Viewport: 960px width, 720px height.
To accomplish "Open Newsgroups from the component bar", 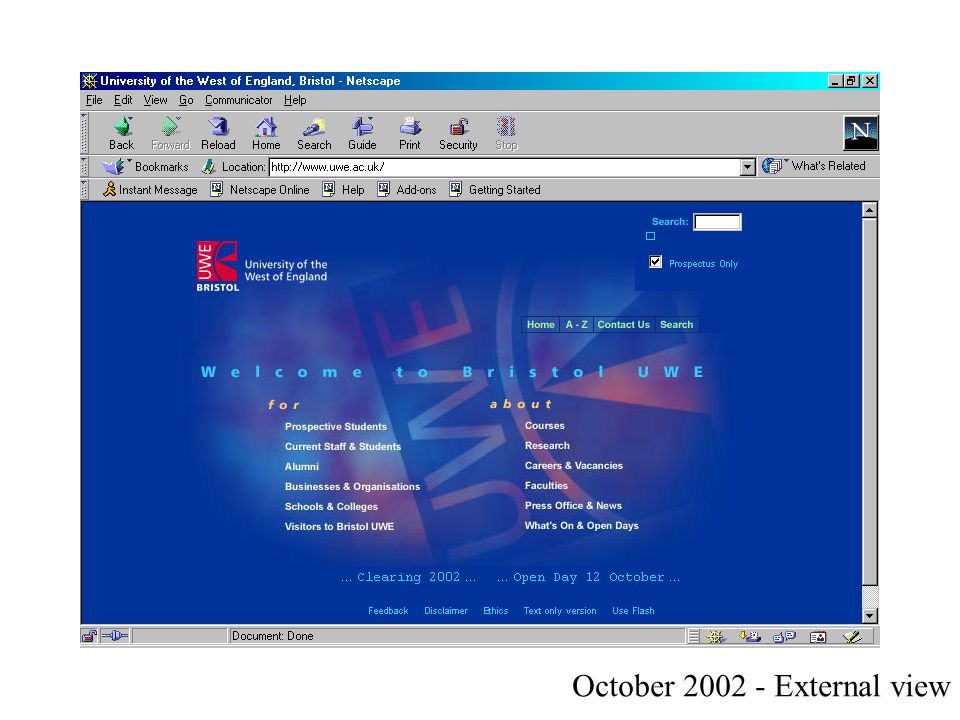I will (x=784, y=637).
